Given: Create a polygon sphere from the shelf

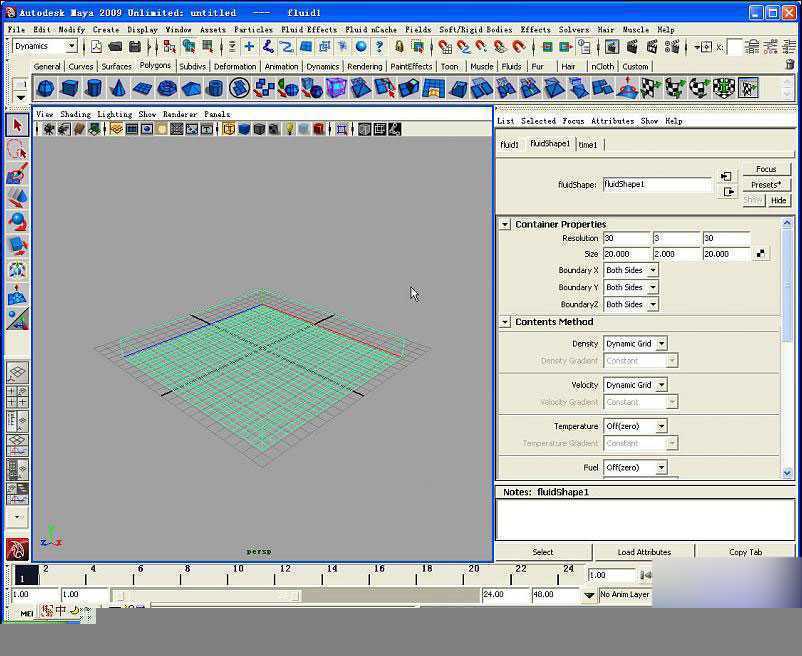Looking at the screenshot, I should tap(46, 88).
